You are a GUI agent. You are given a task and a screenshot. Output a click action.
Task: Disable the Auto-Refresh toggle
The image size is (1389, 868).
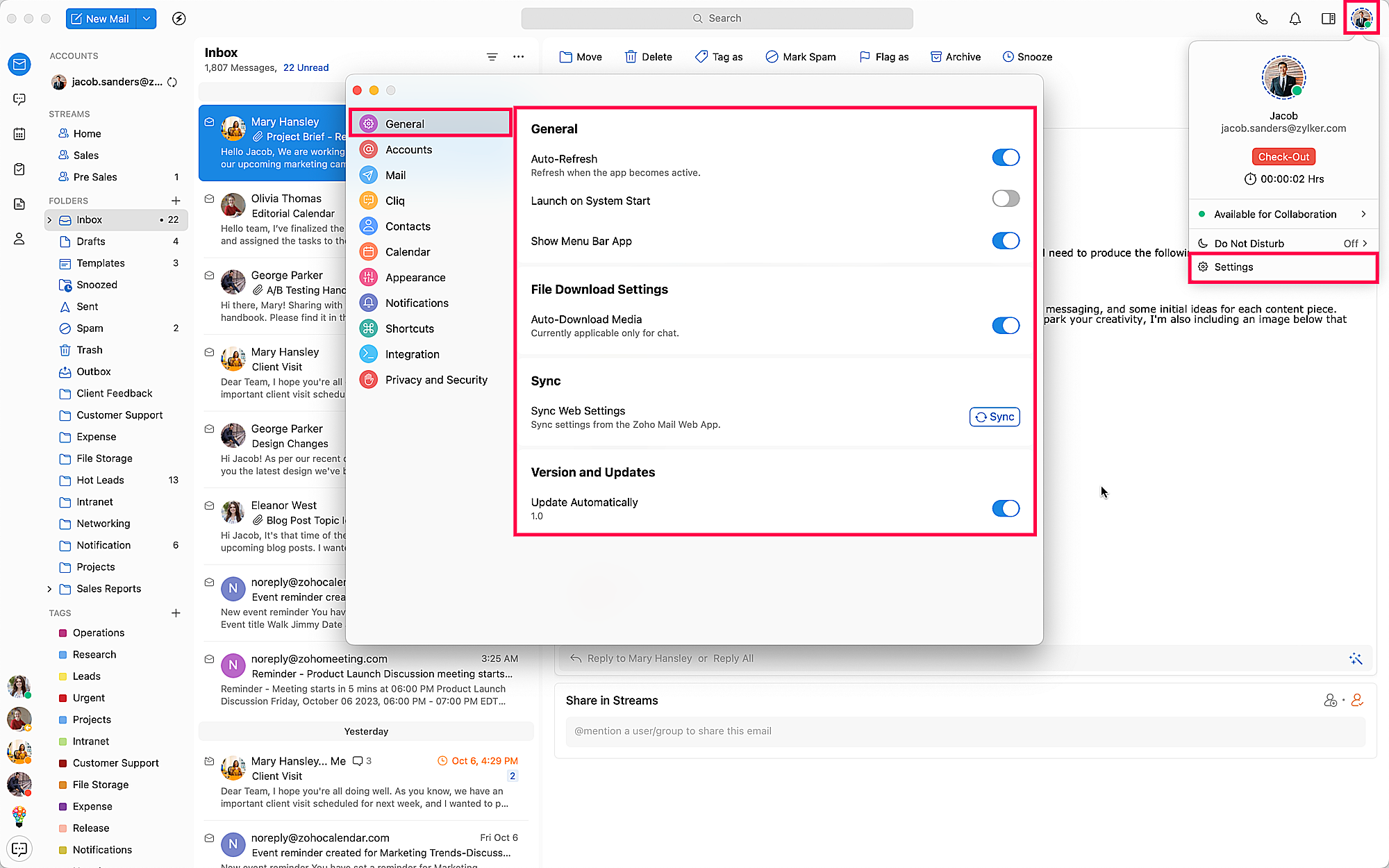pos(1005,158)
